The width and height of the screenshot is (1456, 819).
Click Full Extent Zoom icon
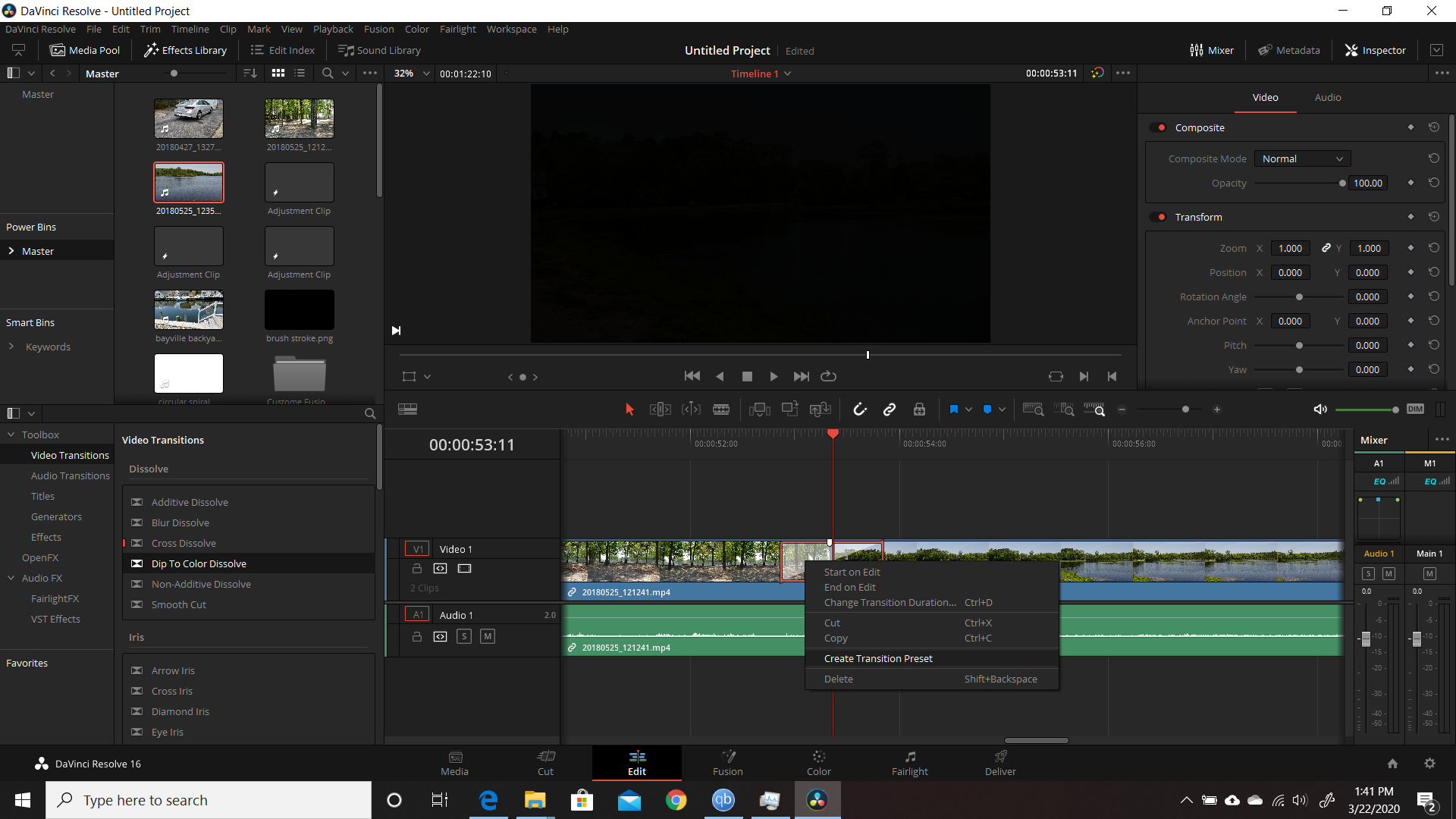point(1033,409)
